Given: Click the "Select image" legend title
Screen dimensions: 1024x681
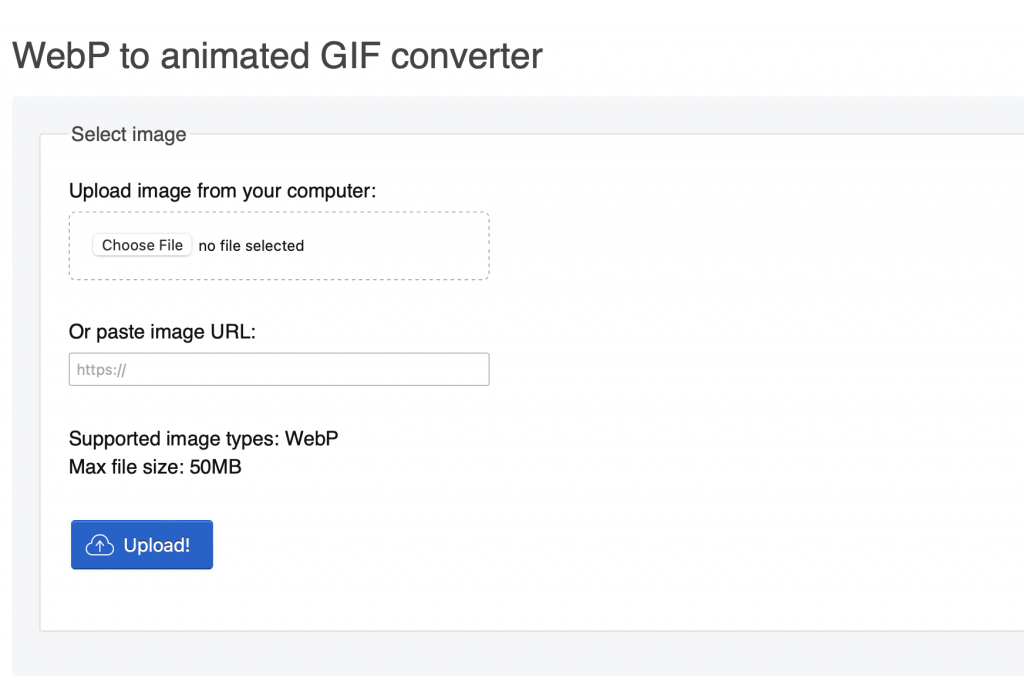Looking at the screenshot, I should click(128, 135).
